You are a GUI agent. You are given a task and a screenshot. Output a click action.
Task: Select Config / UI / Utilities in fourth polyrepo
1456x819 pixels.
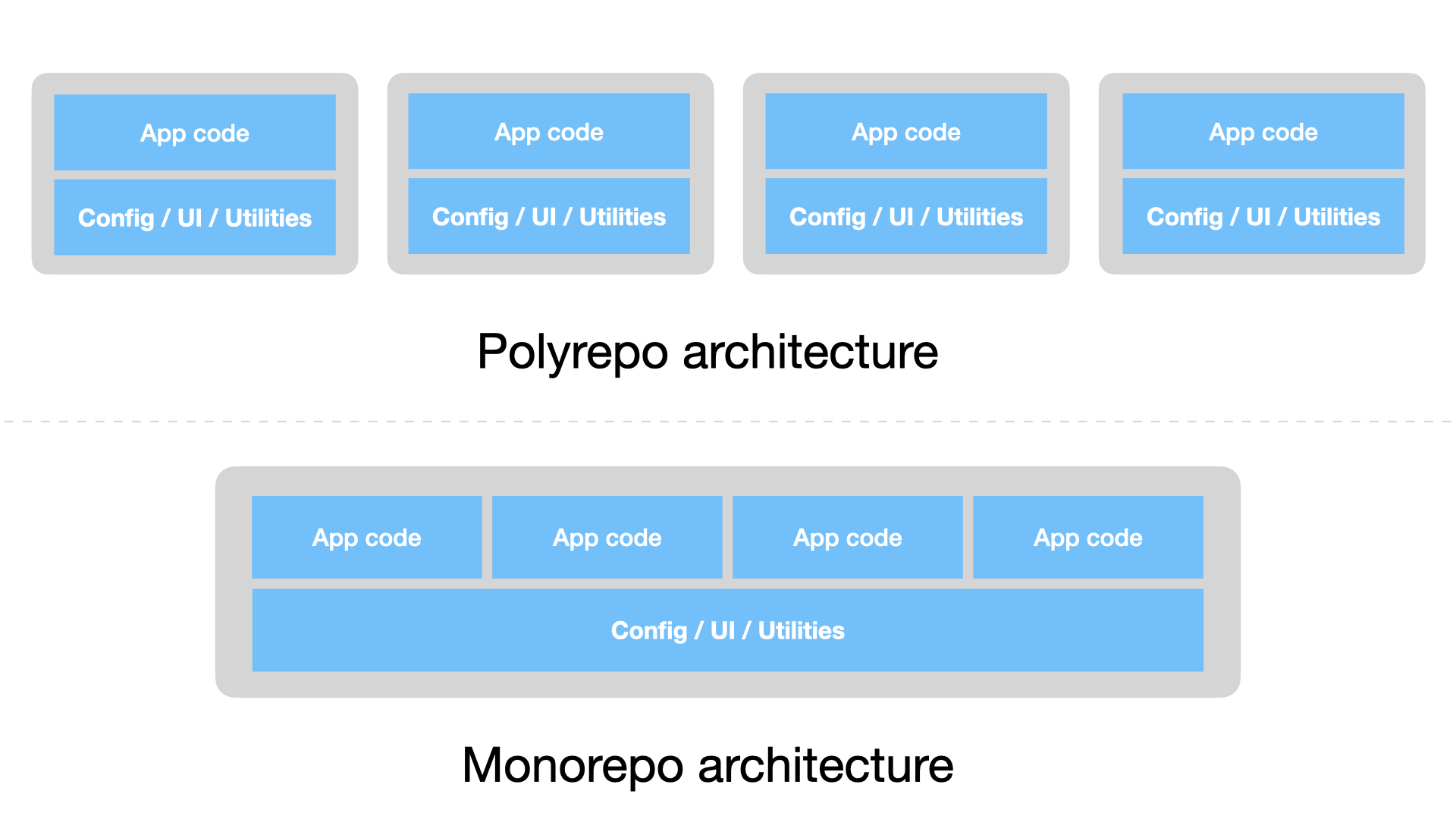click(1263, 217)
